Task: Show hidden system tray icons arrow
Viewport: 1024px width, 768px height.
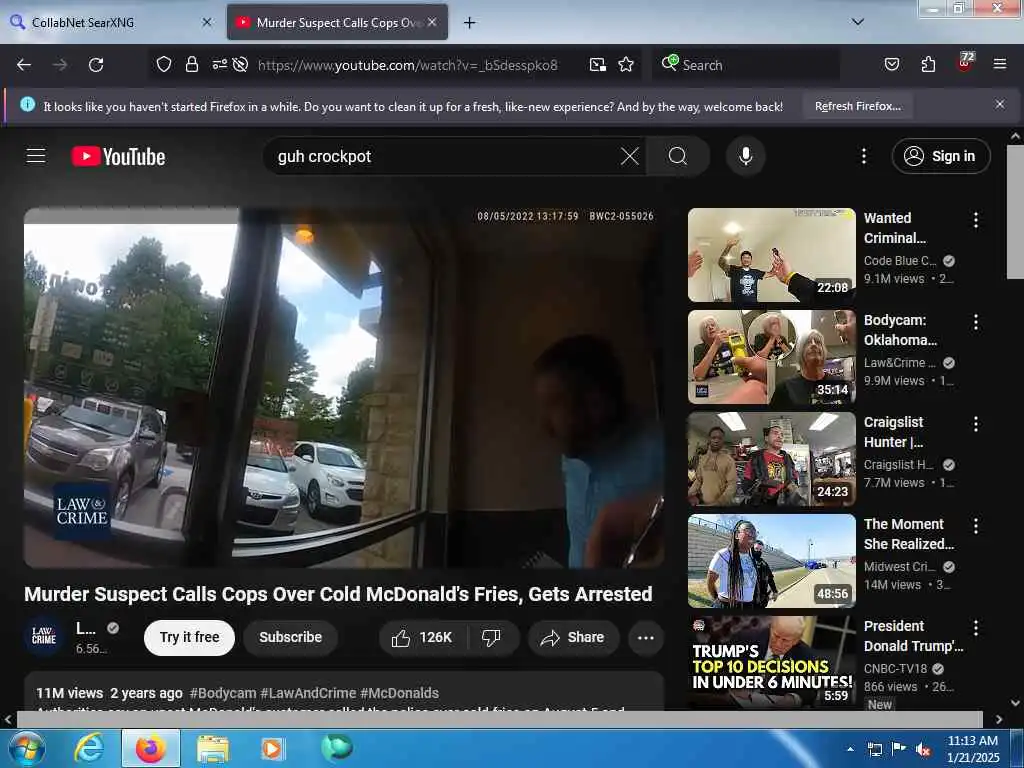Action: (850, 749)
